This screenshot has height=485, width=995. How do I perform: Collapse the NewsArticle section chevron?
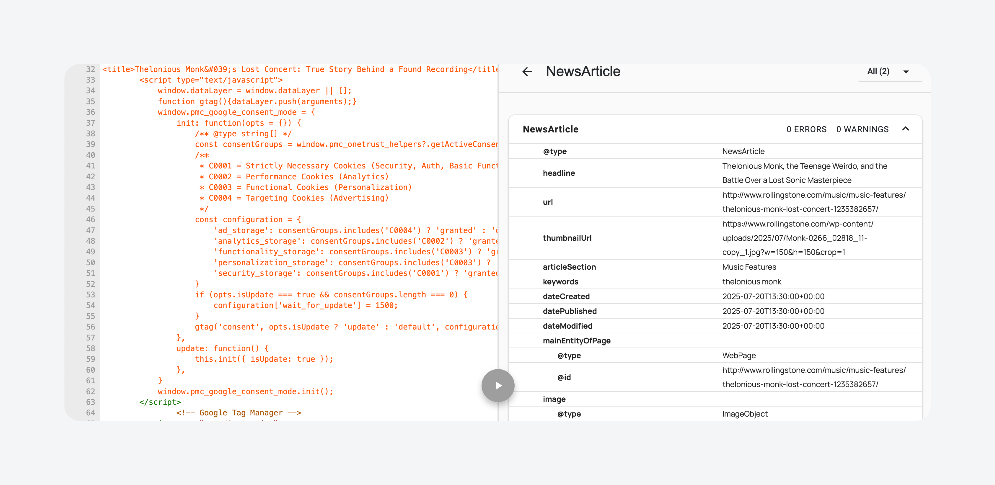906,129
